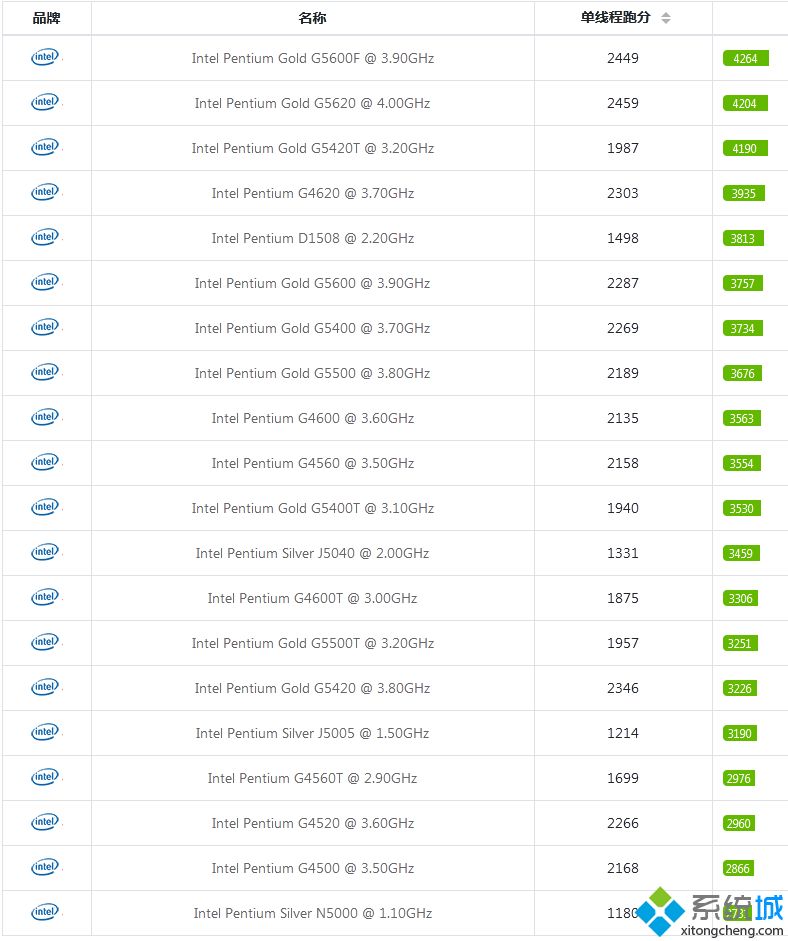The width and height of the screenshot is (788, 941).
Task: Open Intel Pentium Gold G5400T @ 3.10GHz
Action: click(313, 508)
